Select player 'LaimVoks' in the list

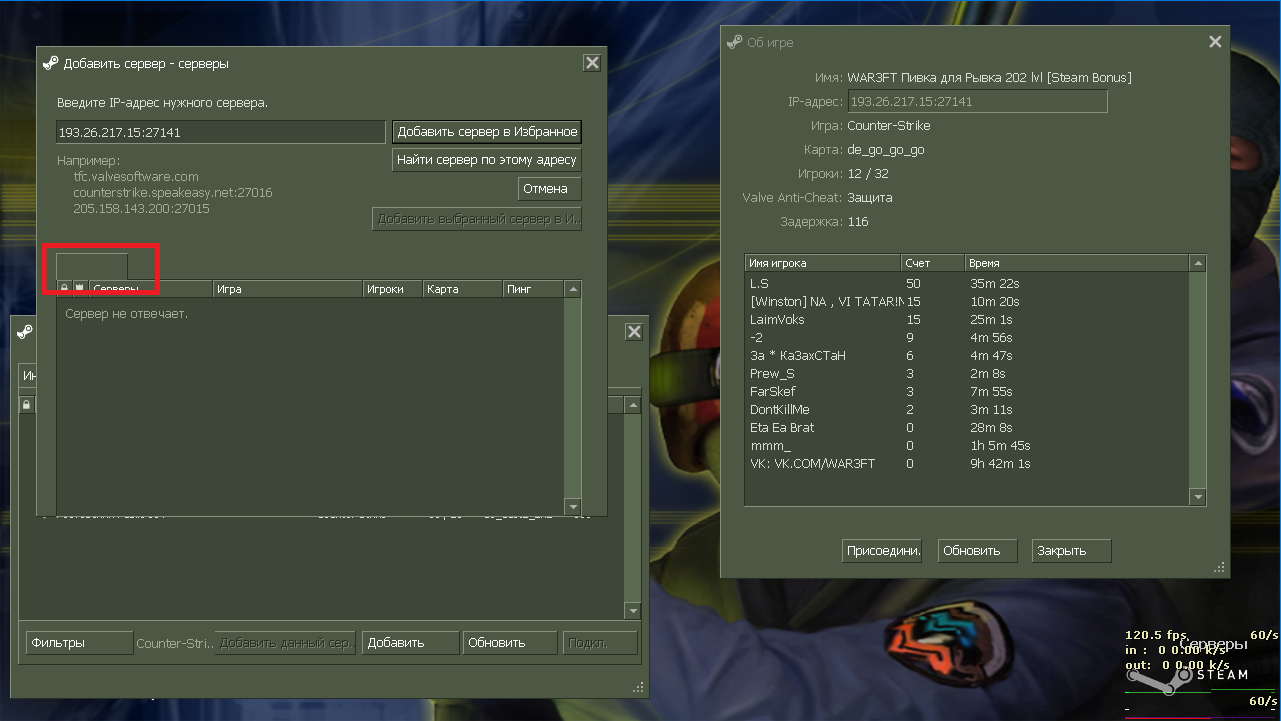coord(967,320)
